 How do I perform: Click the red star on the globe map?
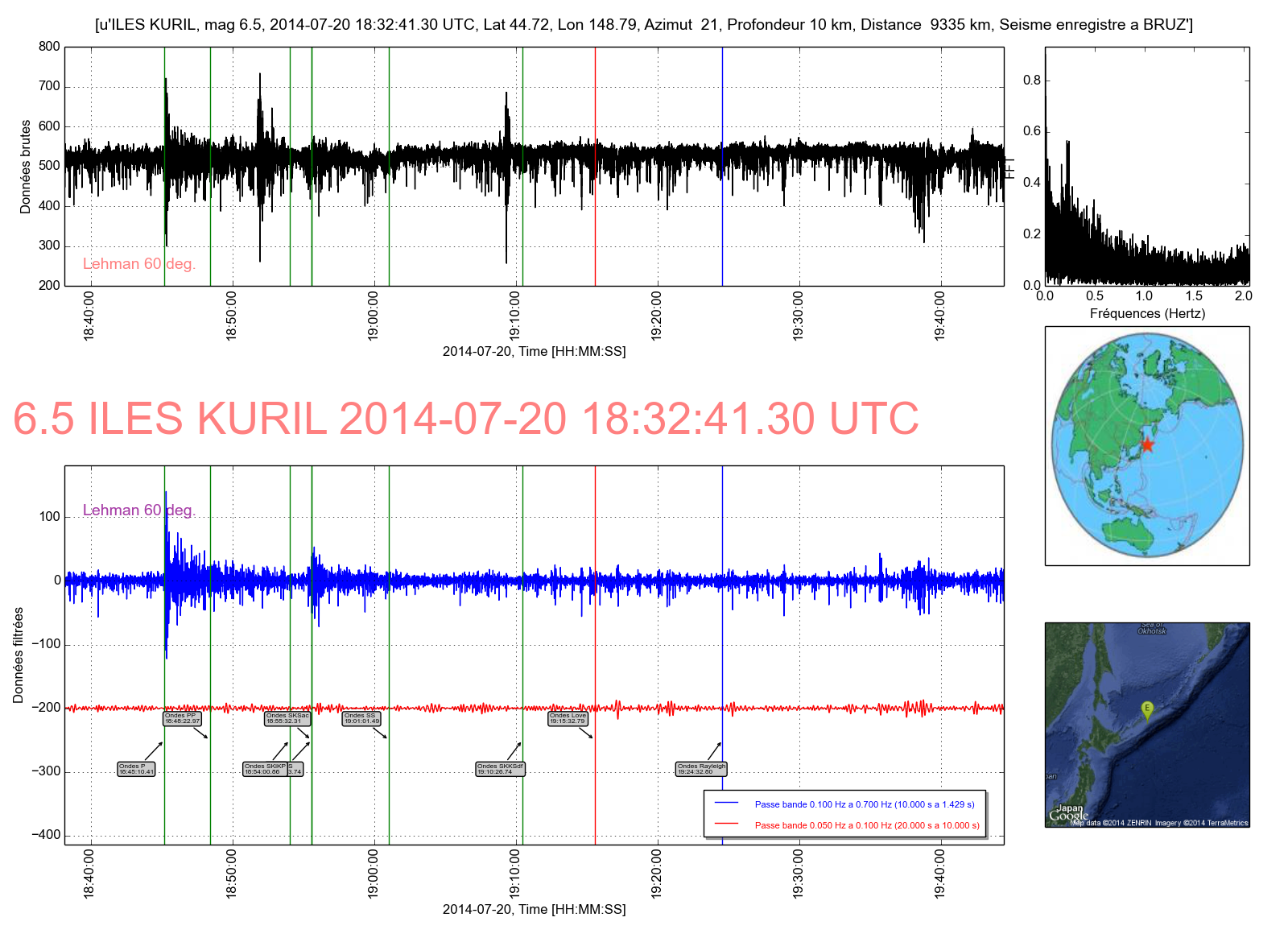1147,444
